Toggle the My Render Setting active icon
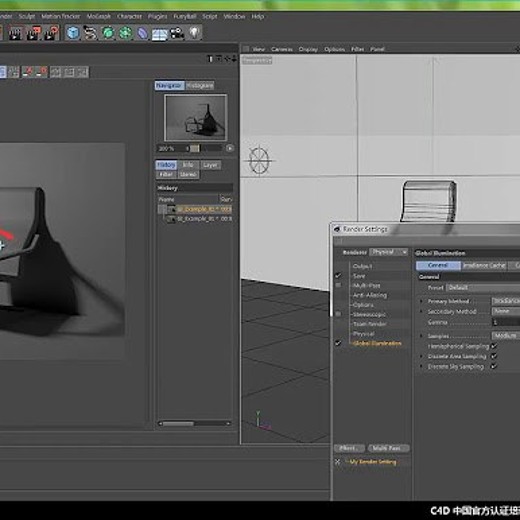Image resolution: width=520 pixels, height=520 pixels. click(x=338, y=462)
